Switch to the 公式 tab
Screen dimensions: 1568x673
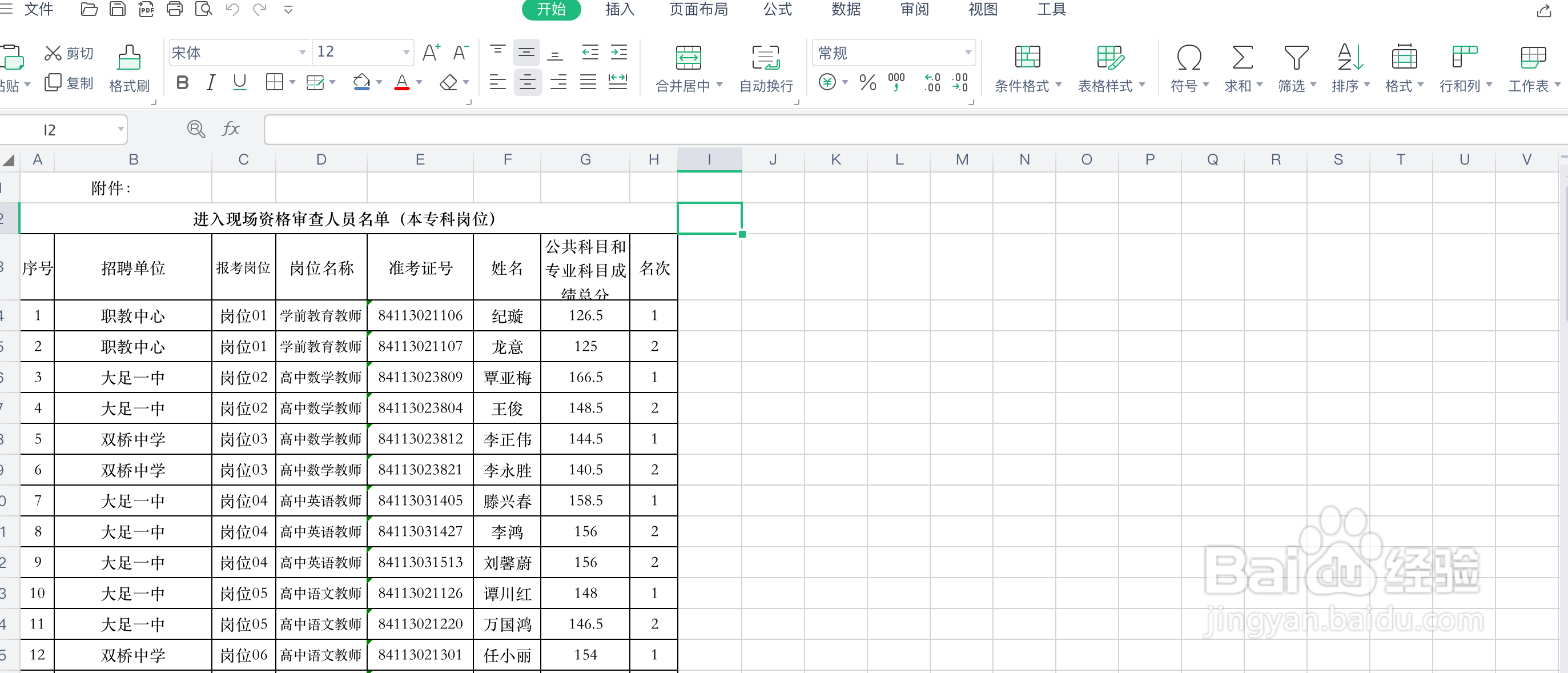coord(777,9)
